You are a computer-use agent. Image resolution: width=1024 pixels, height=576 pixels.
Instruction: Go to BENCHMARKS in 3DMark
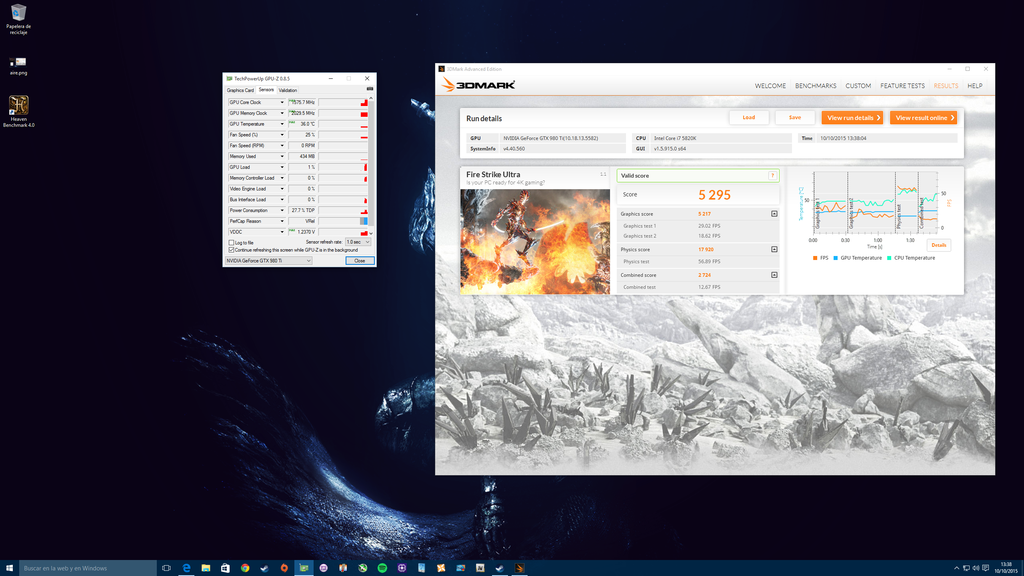click(x=816, y=86)
